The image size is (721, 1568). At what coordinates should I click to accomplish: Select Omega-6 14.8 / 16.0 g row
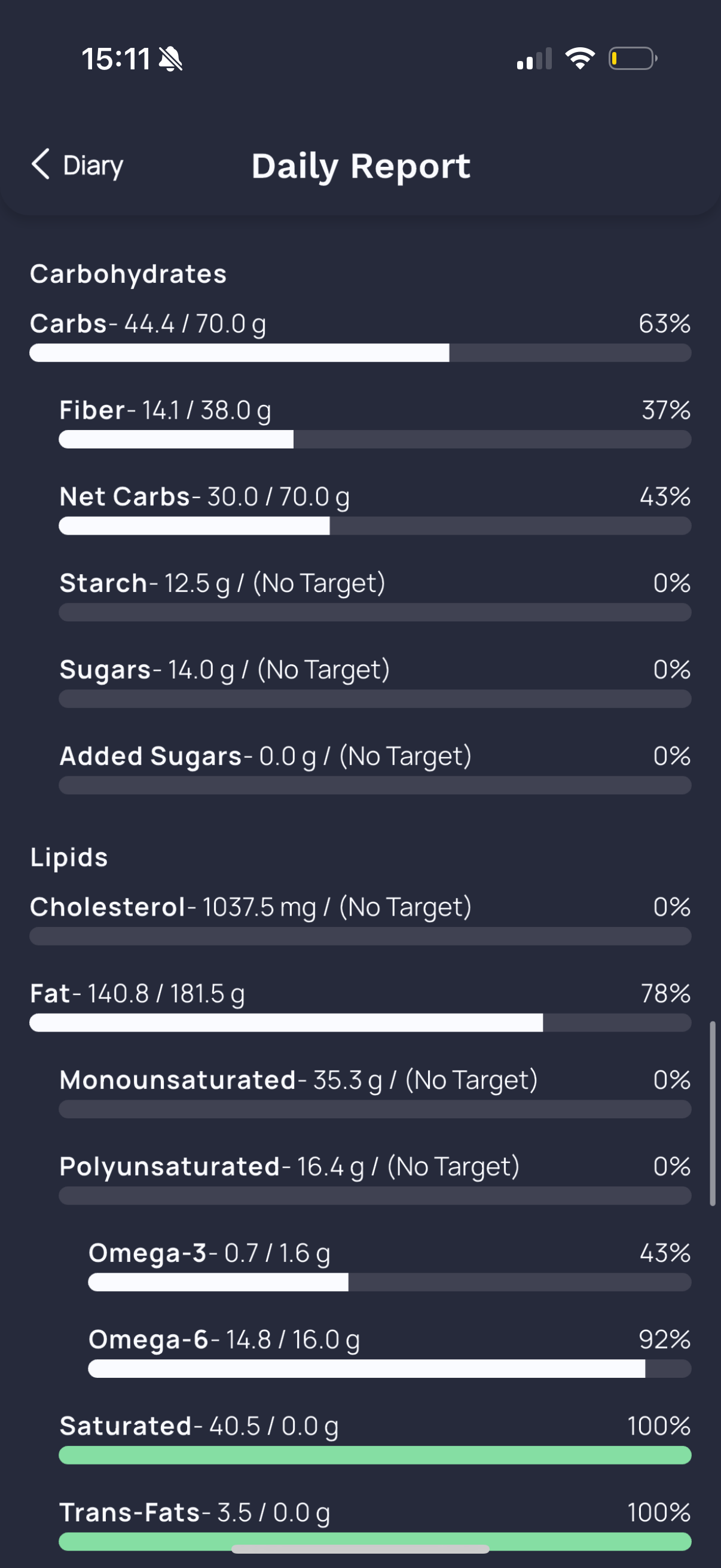389,1352
